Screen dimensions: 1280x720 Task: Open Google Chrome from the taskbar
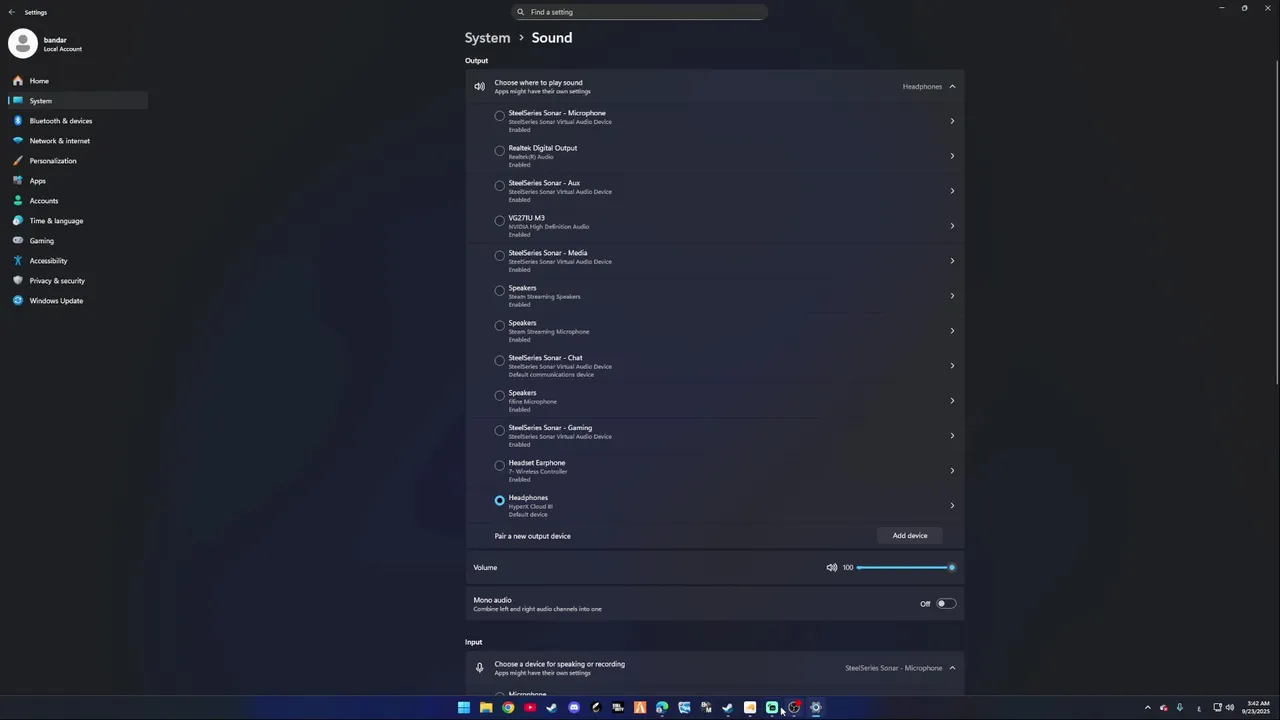(x=508, y=708)
